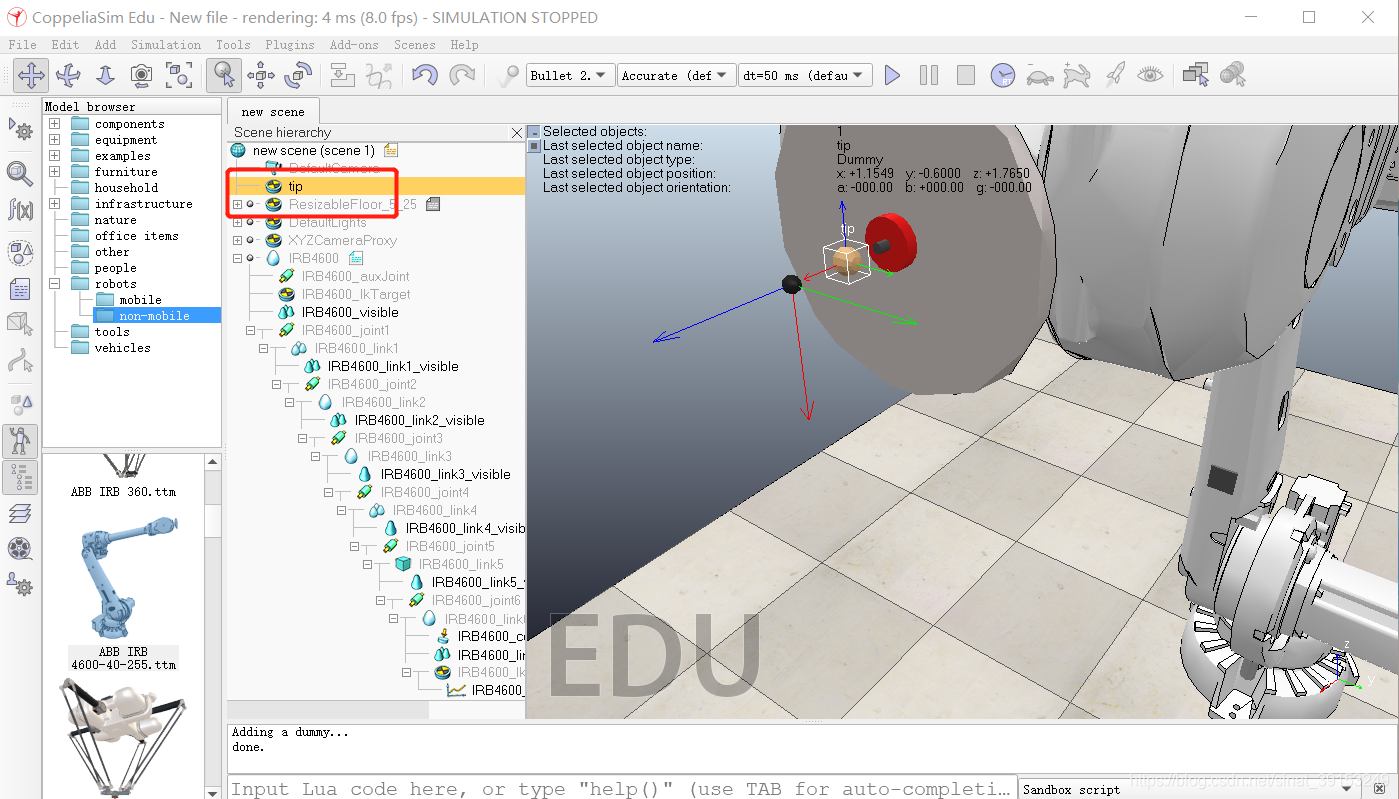
Task: Open the Add menu
Action: [x=105, y=45]
